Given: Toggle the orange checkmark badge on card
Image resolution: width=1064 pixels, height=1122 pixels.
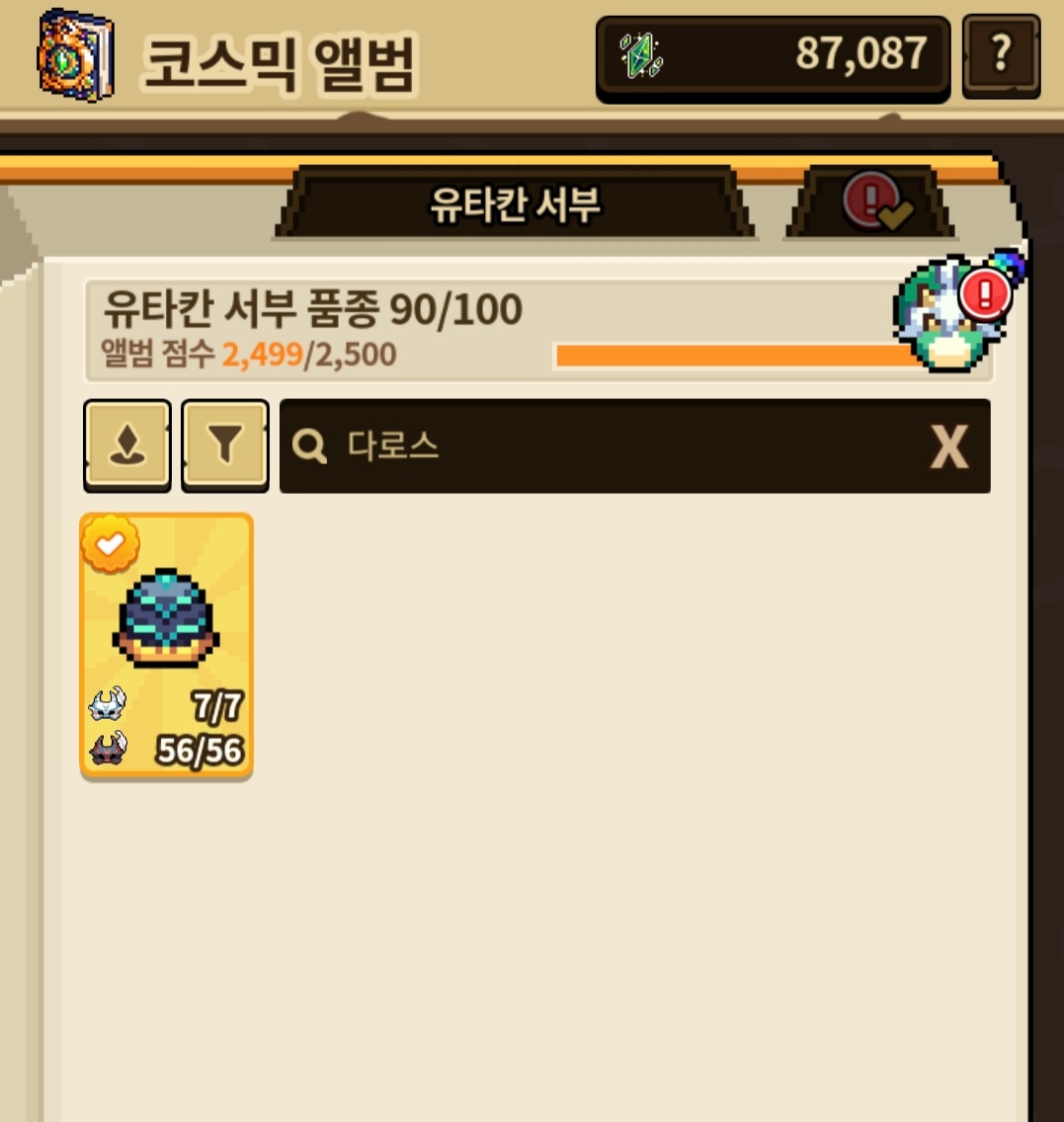Looking at the screenshot, I should [x=111, y=544].
